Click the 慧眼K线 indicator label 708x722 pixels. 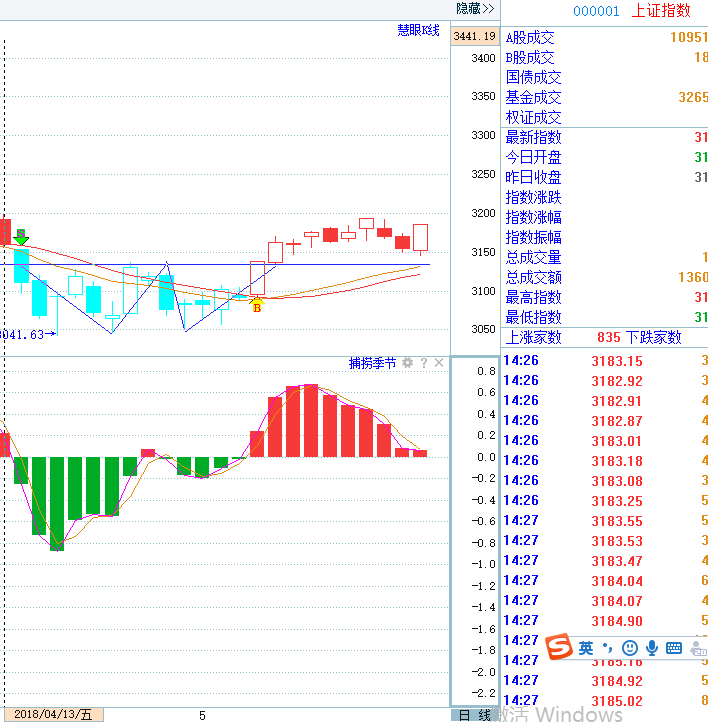[x=418, y=31]
